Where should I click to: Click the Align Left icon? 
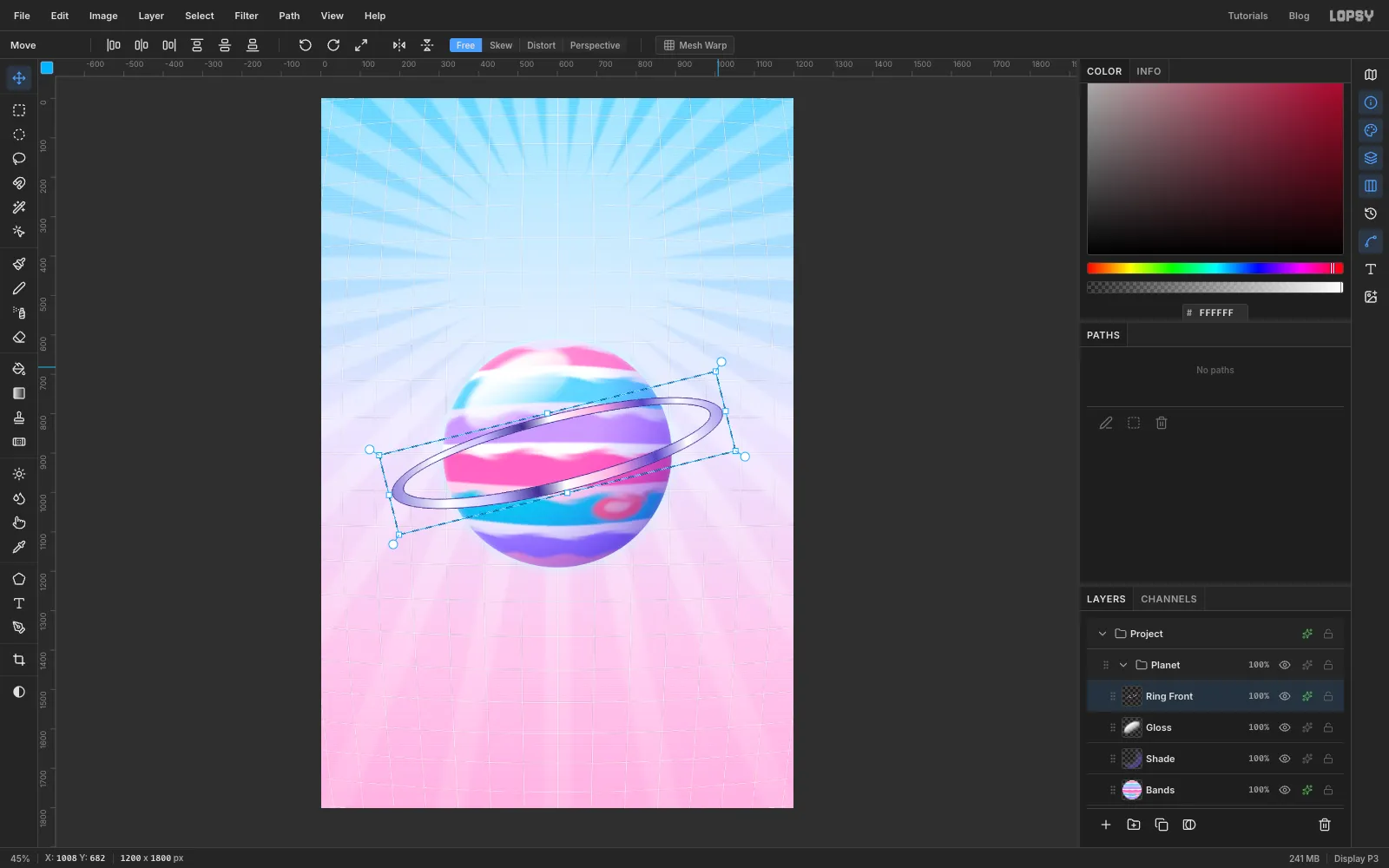click(x=114, y=45)
